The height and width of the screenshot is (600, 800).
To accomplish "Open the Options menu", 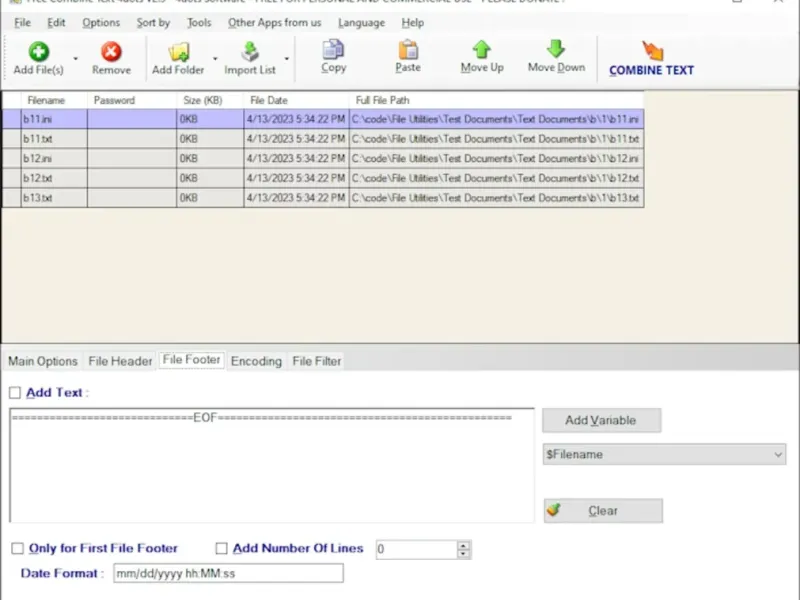I will click(x=101, y=22).
